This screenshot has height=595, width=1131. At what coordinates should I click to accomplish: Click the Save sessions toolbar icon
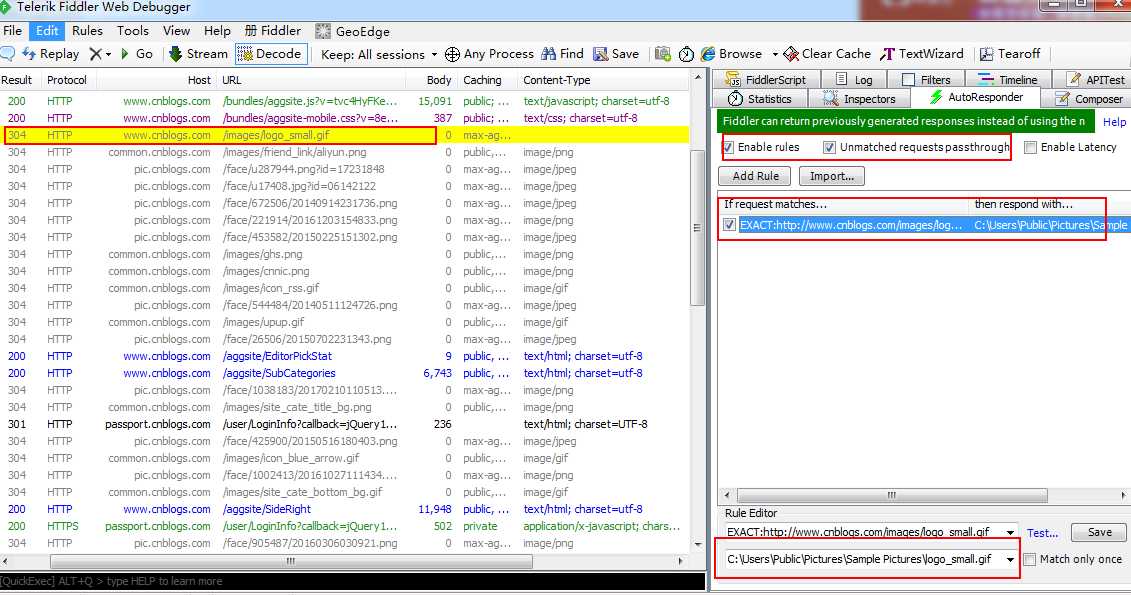(x=616, y=54)
